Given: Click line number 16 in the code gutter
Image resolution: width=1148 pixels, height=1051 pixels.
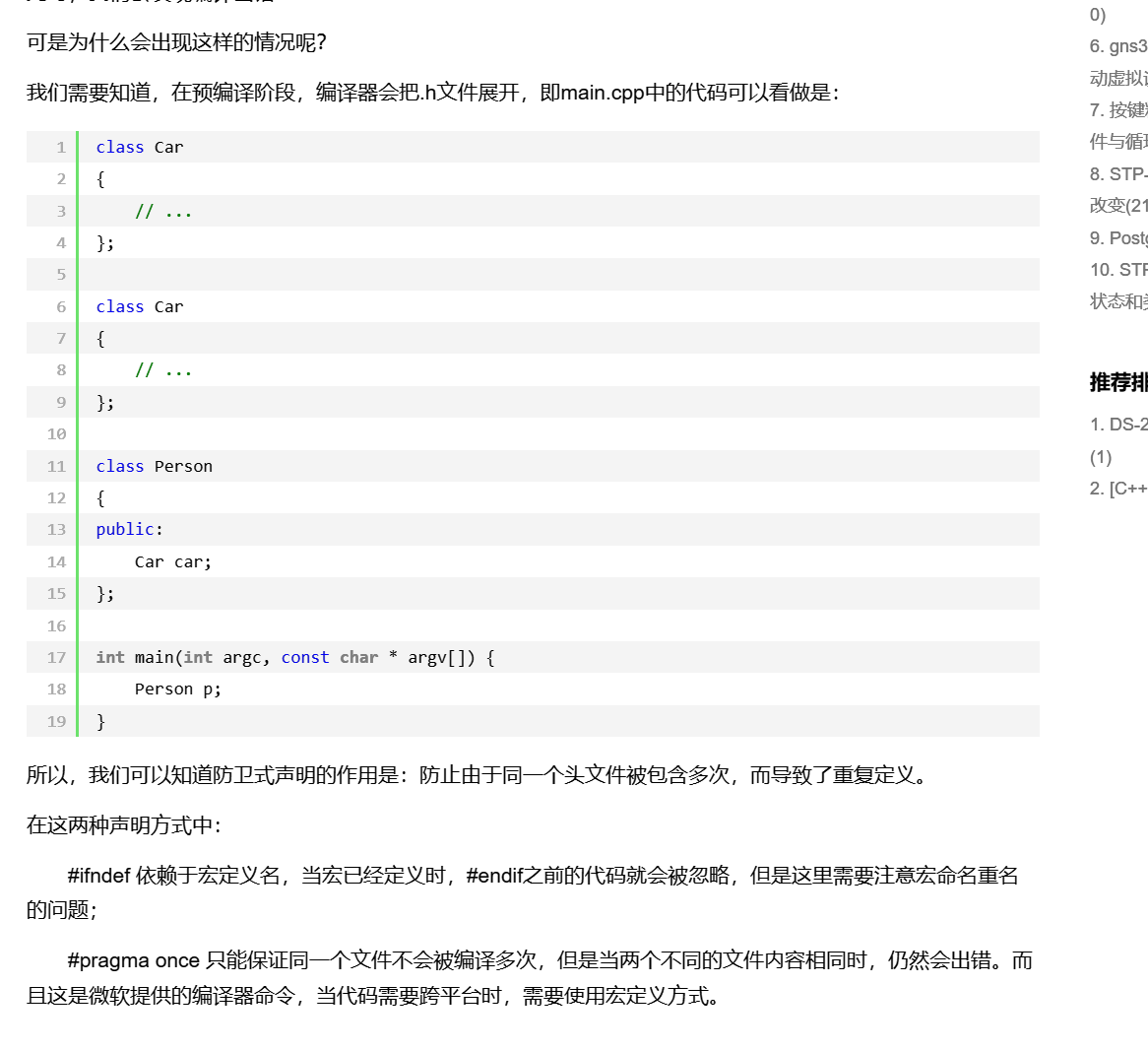Looking at the screenshot, I should pyautogui.click(x=57, y=626).
